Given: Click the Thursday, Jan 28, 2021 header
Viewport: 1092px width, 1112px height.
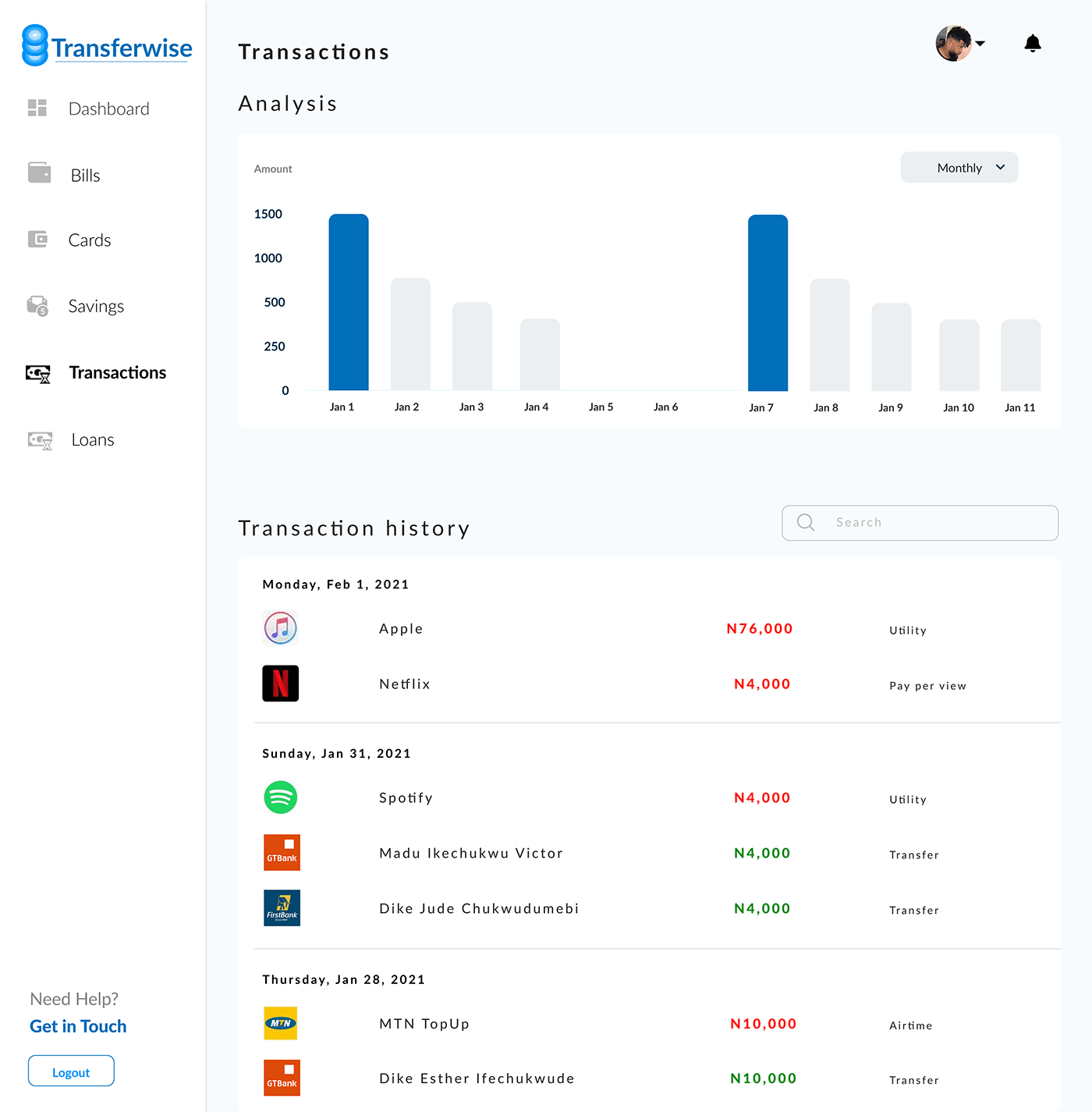Looking at the screenshot, I should click(344, 980).
